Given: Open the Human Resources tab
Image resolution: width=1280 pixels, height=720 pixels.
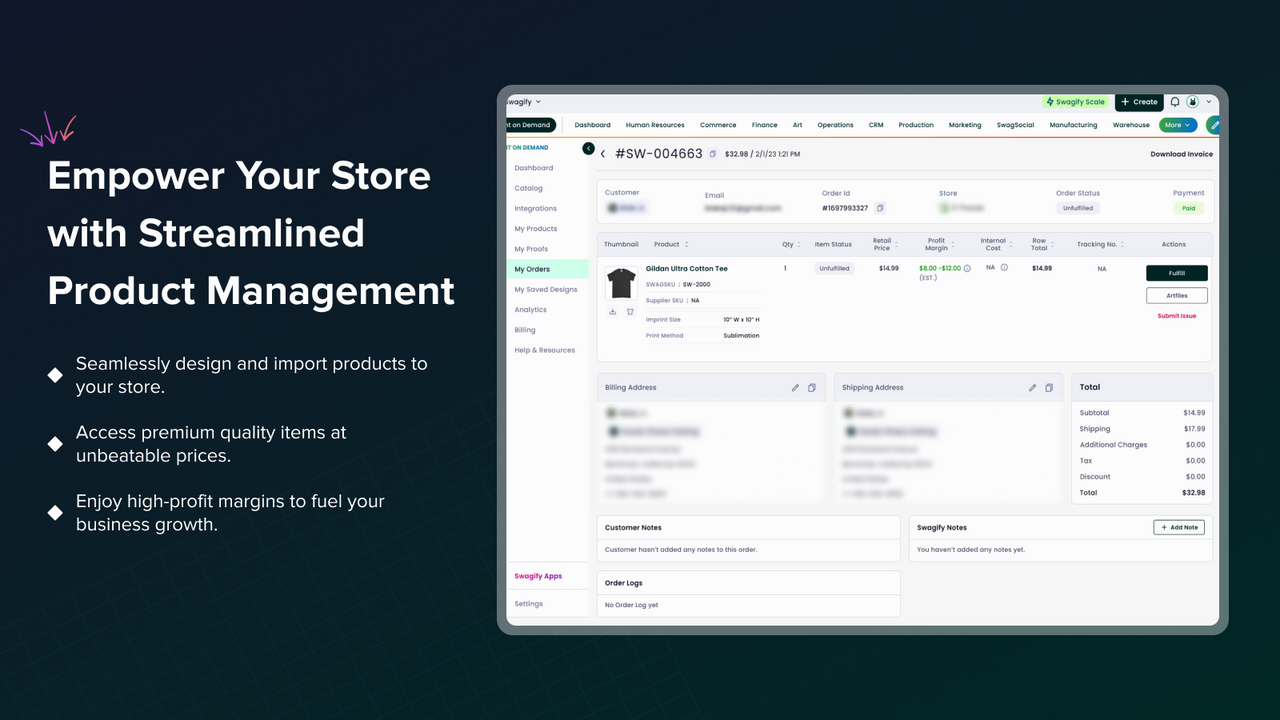Looking at the screenshot, I should (655, 125).
